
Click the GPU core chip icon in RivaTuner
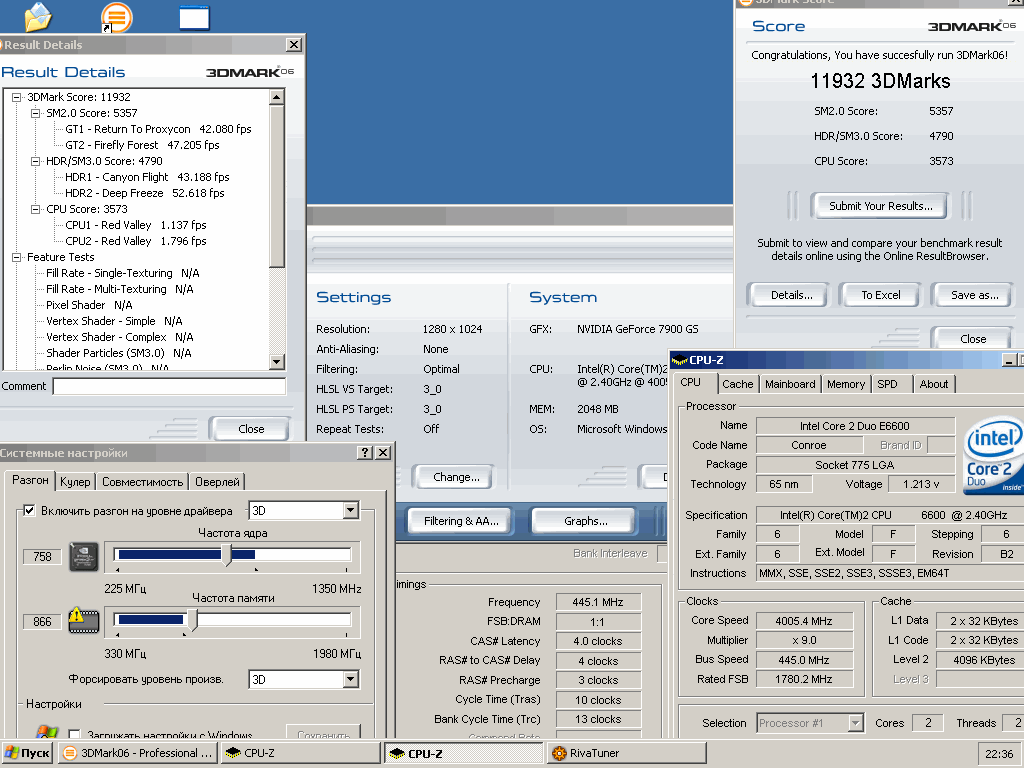(x=84, y=556)
